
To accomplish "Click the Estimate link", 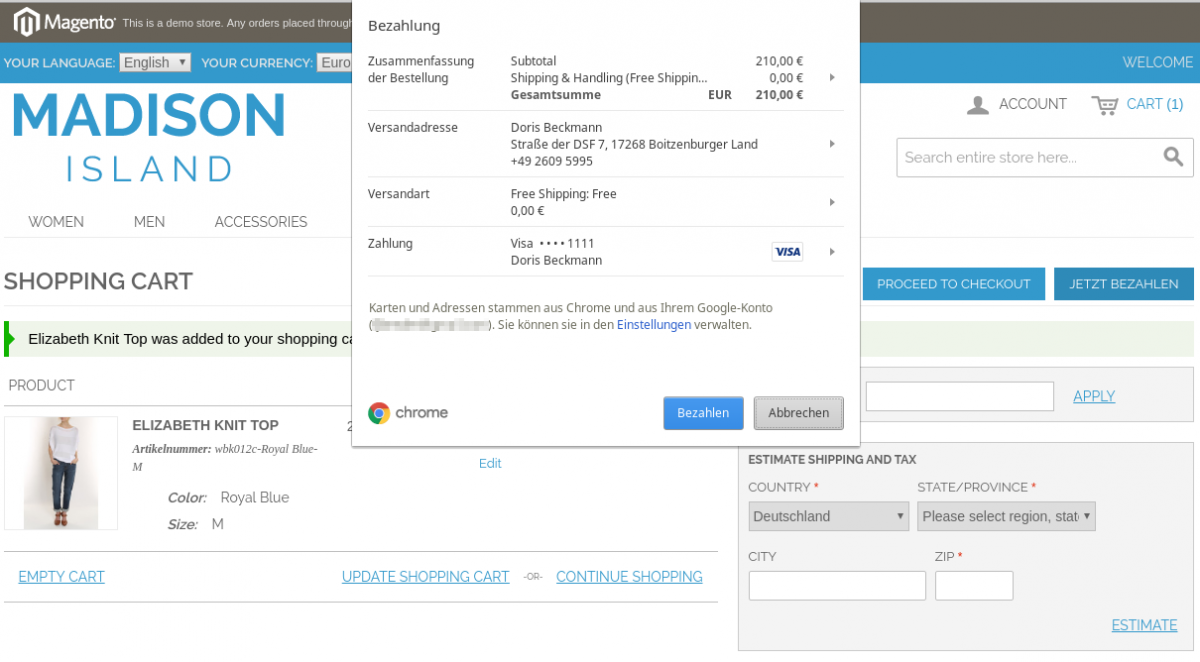I will click(x=1144, y=626).
